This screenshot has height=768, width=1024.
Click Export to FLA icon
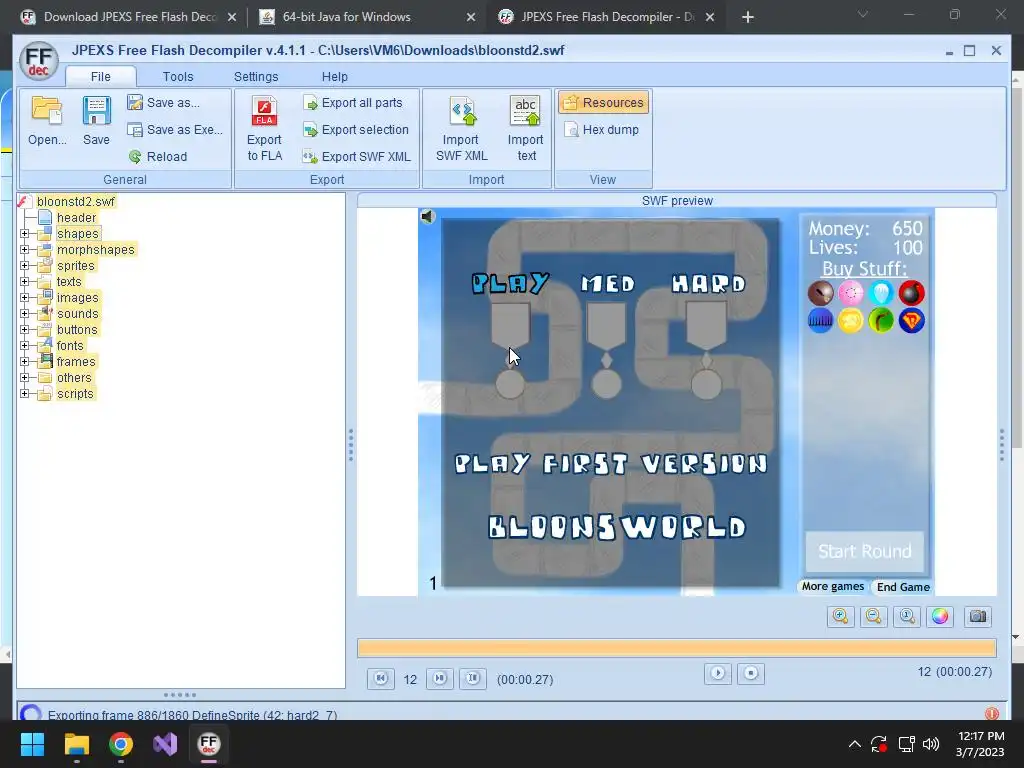tap(264, 112)
